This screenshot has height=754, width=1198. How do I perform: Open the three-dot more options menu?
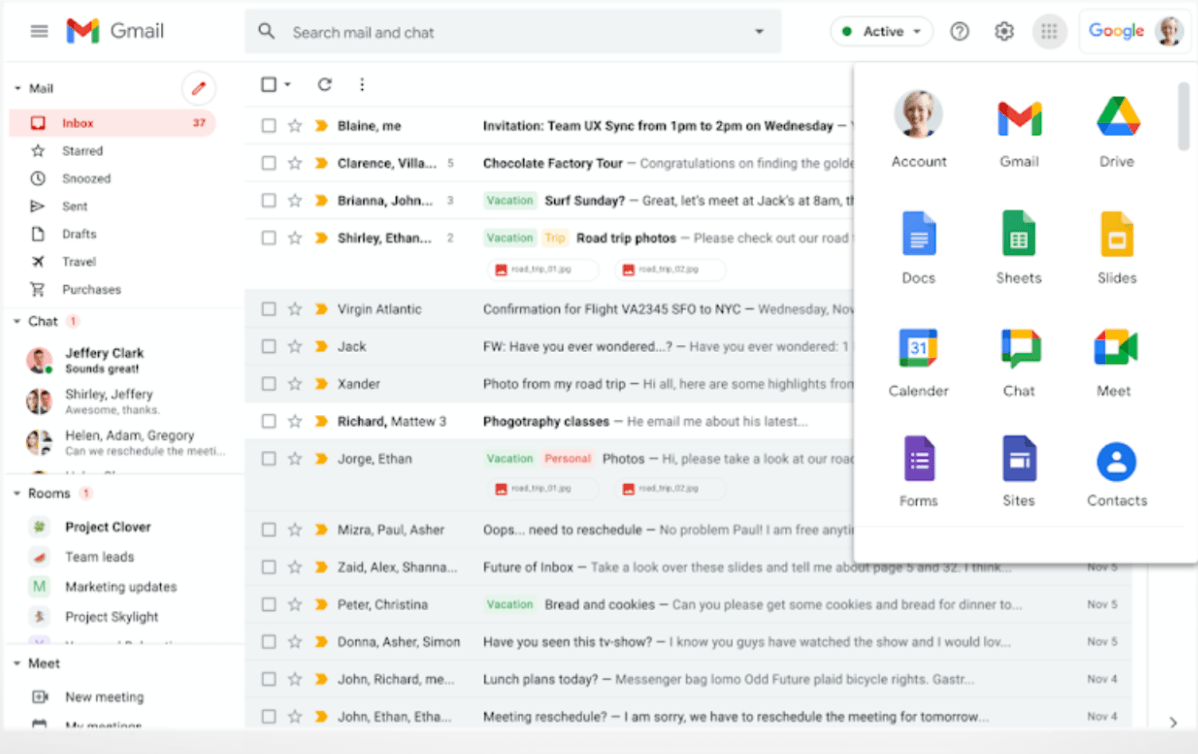click(361, 84)
